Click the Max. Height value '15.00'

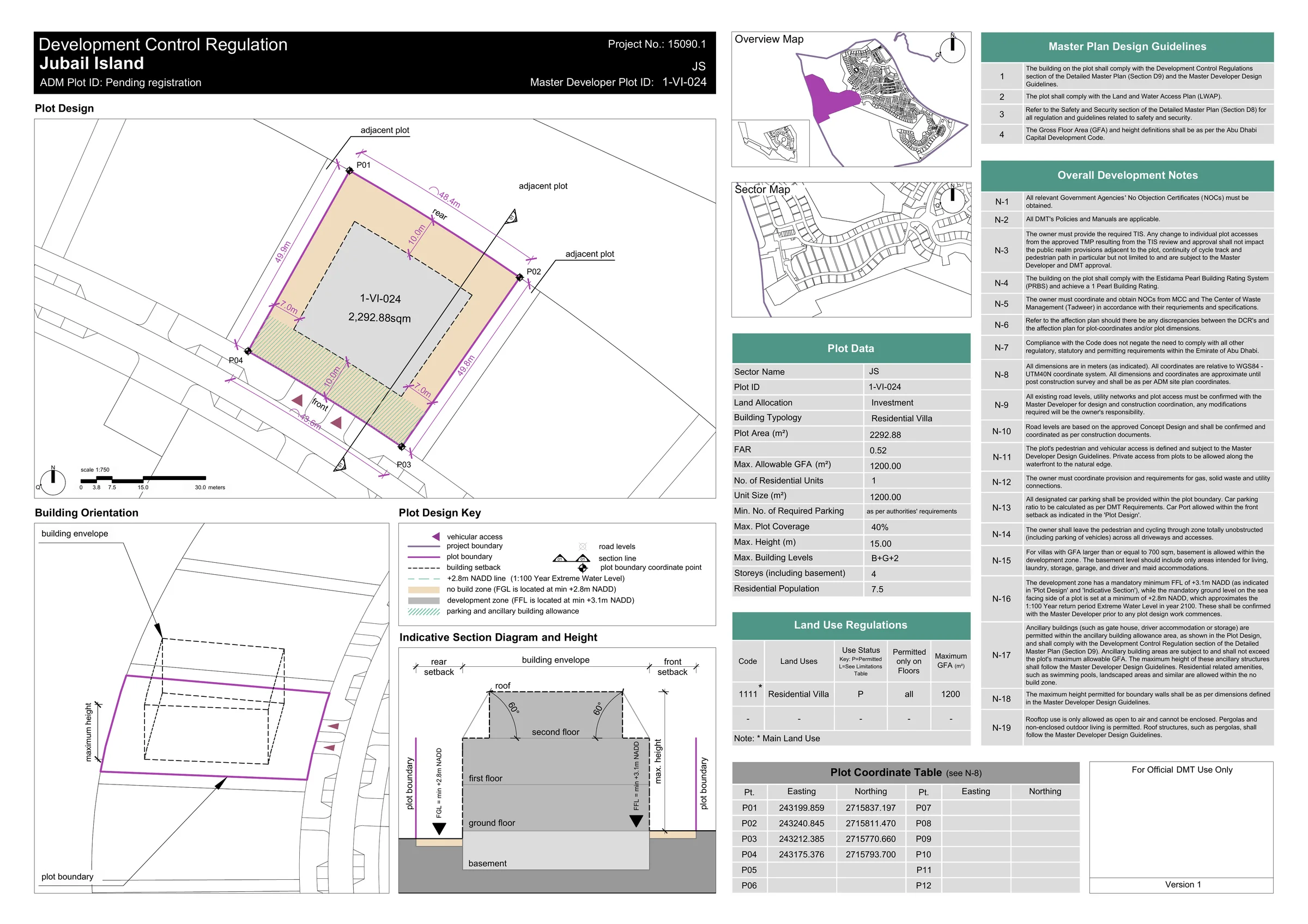pos(881,543)
